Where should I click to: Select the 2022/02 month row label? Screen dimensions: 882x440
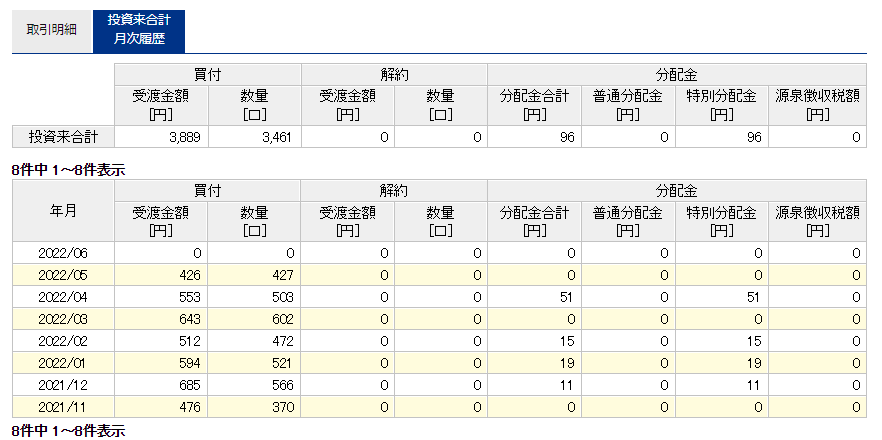coord(63,341)
